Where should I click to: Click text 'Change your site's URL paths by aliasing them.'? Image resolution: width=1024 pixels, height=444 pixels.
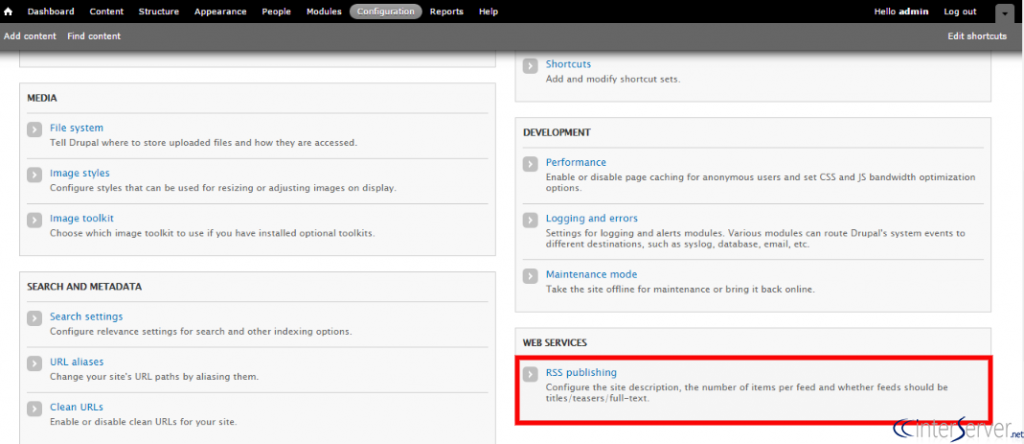click(x=154, y=376)
